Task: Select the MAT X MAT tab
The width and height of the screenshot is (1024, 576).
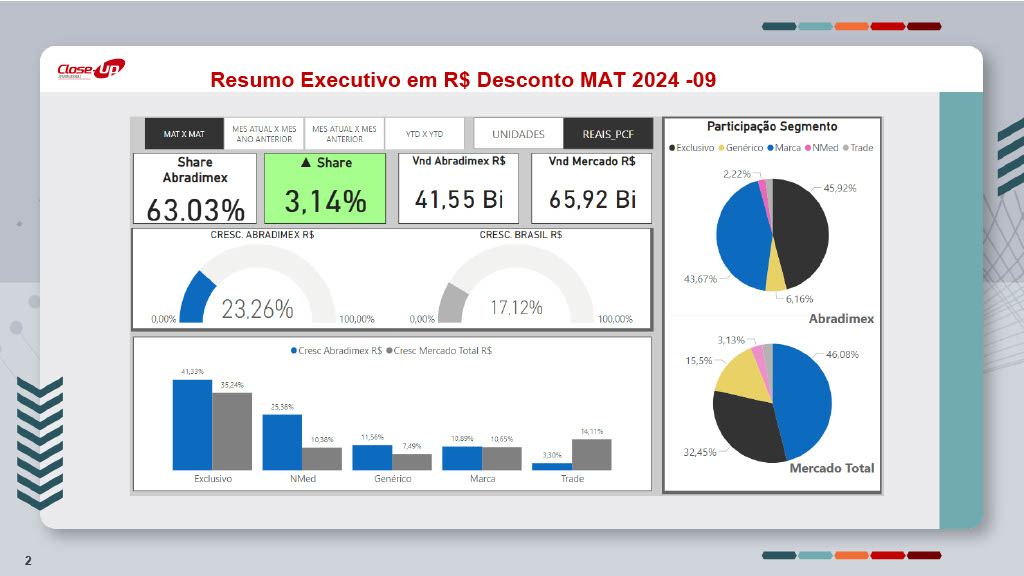Action: [184, 134]
